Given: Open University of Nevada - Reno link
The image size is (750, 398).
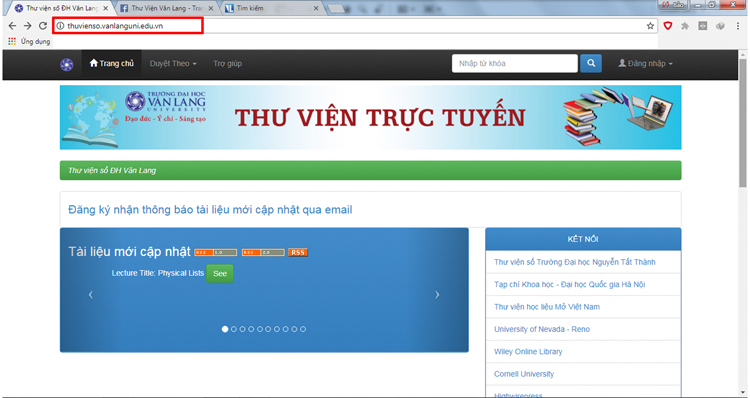Looking at the screenshot, I should click(x=542, y=329).
